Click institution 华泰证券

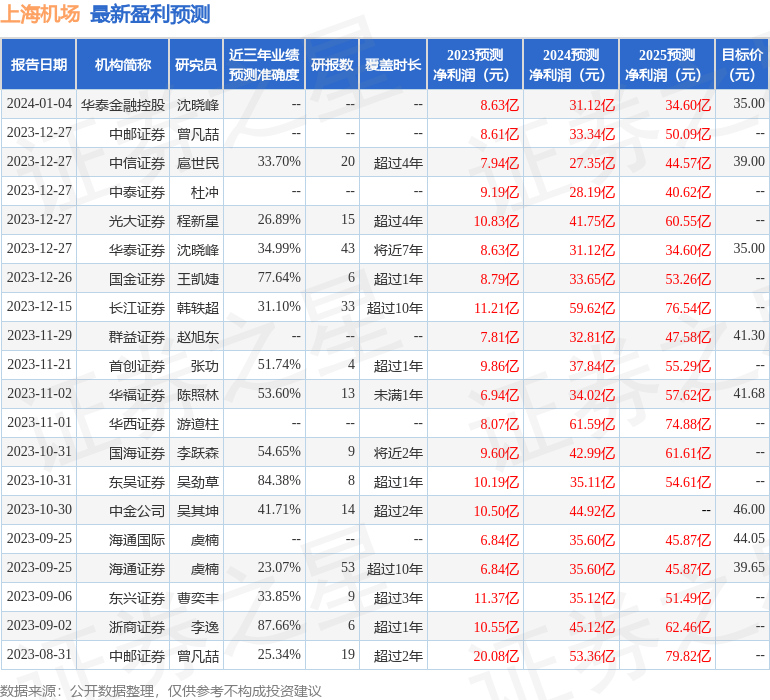tap(137, 250)
